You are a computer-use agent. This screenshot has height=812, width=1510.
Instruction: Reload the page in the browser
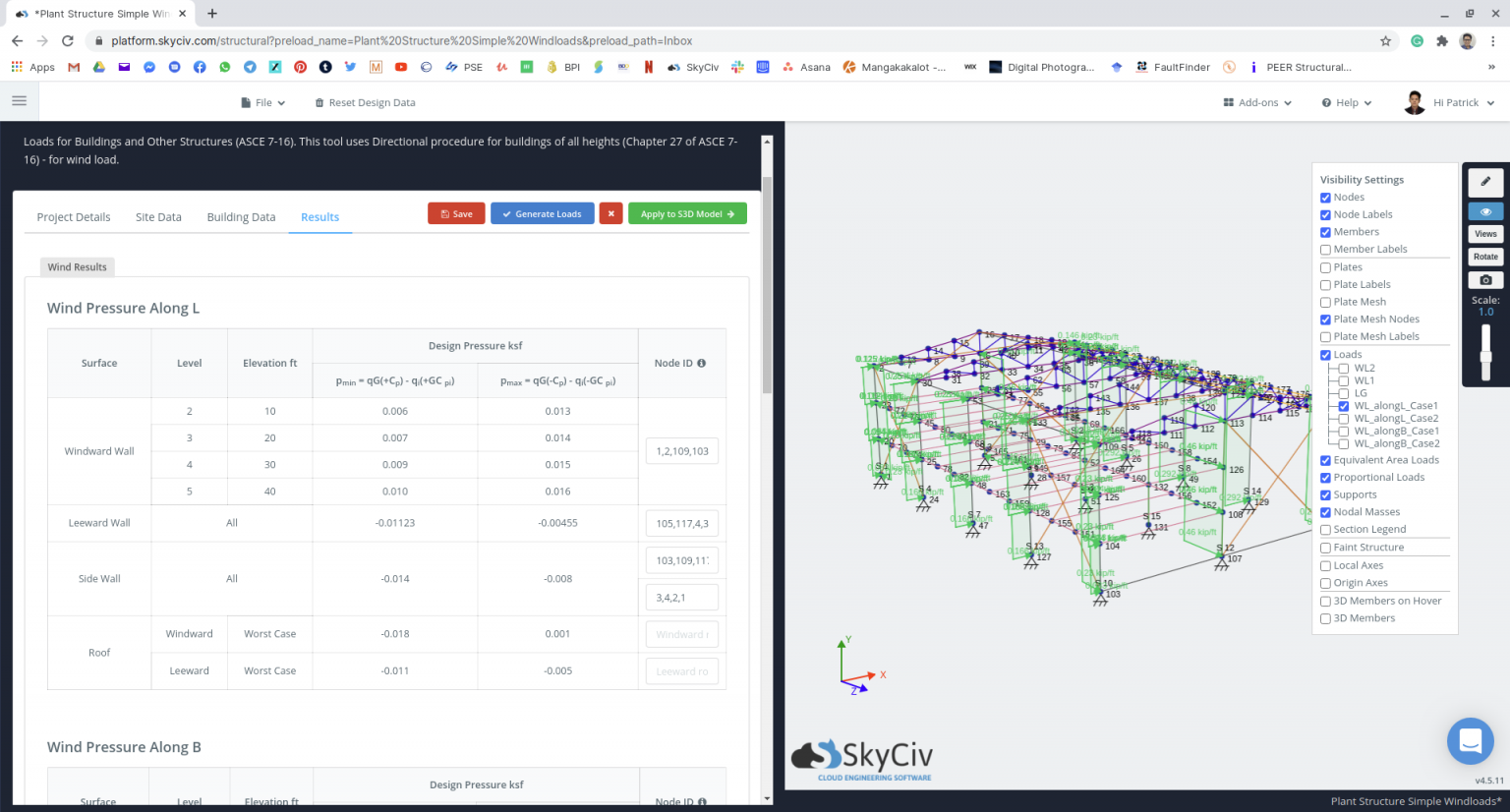(x=68, y=41)
